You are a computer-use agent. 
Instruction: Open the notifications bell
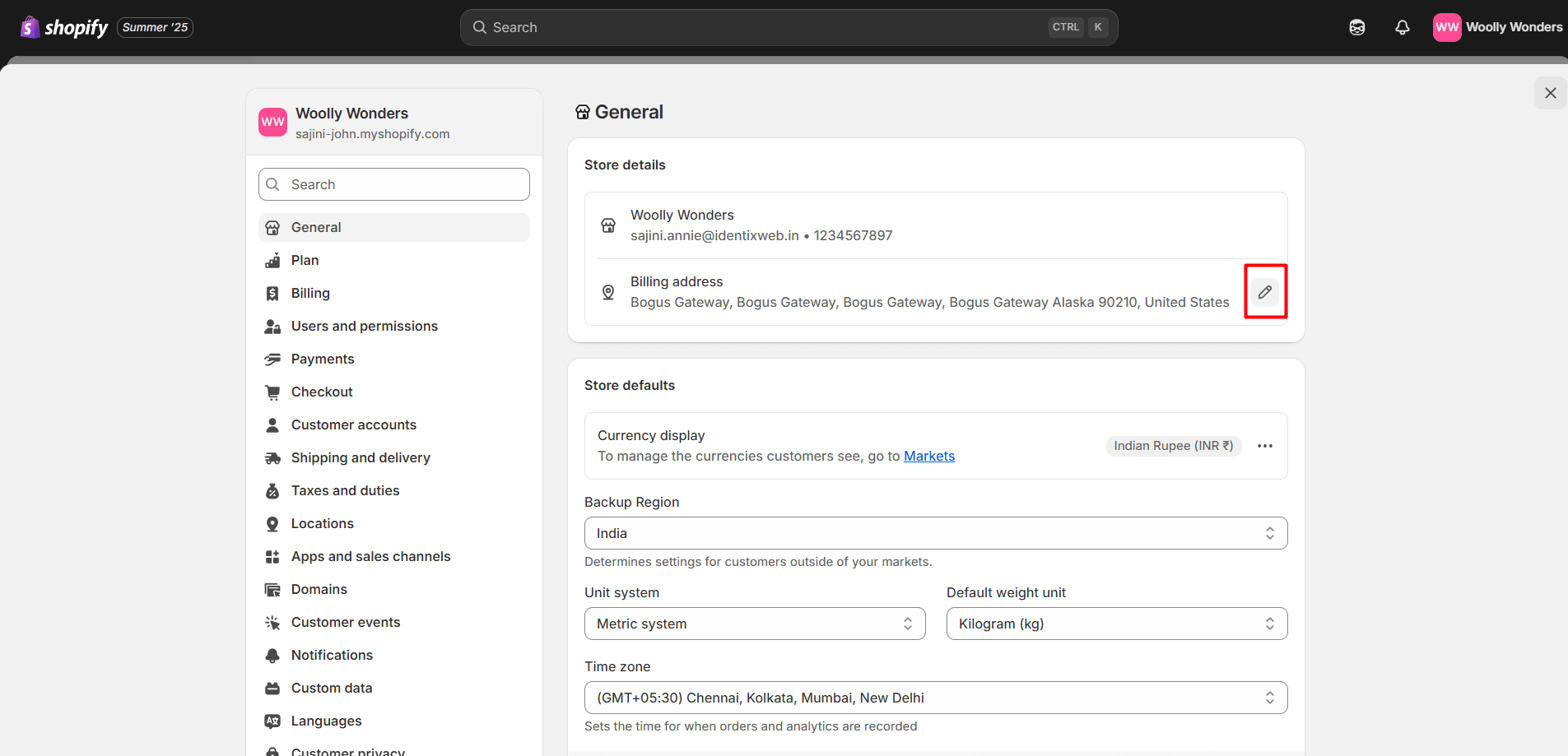coord(1403,27)
